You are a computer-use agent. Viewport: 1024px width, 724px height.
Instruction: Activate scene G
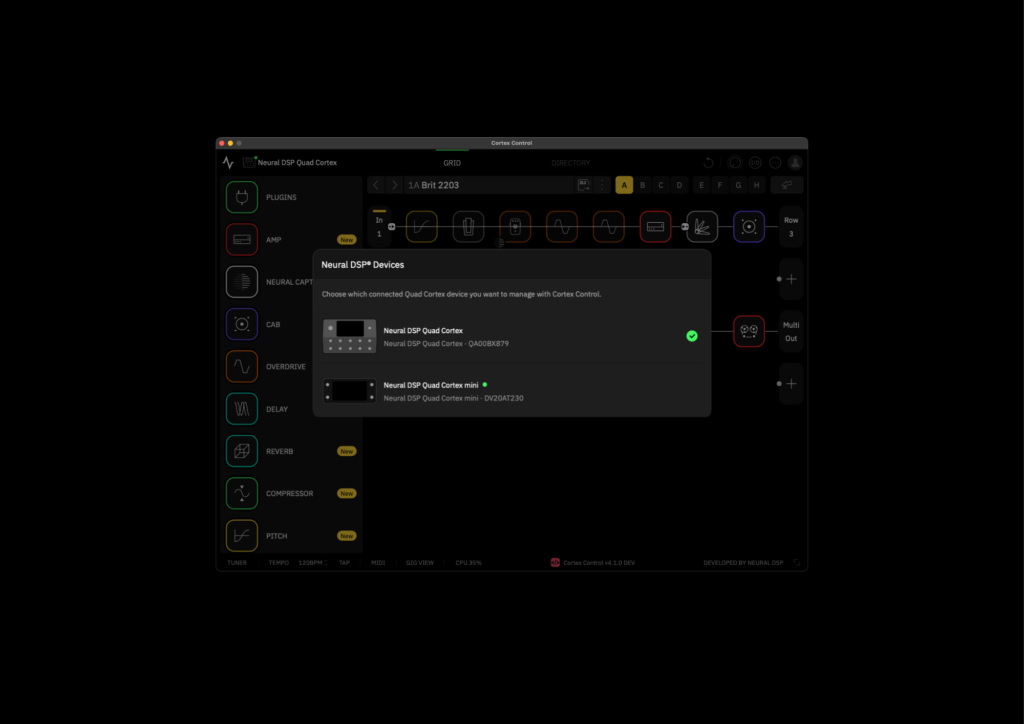click(738, 185)
